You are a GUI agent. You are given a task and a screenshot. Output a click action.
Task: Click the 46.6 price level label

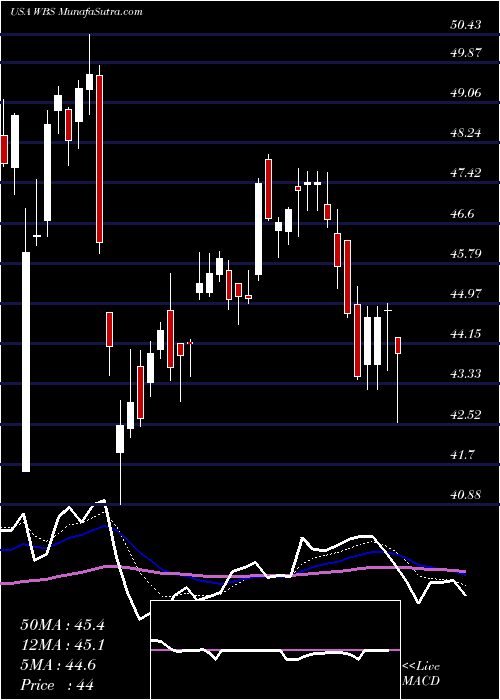(462, 214)
